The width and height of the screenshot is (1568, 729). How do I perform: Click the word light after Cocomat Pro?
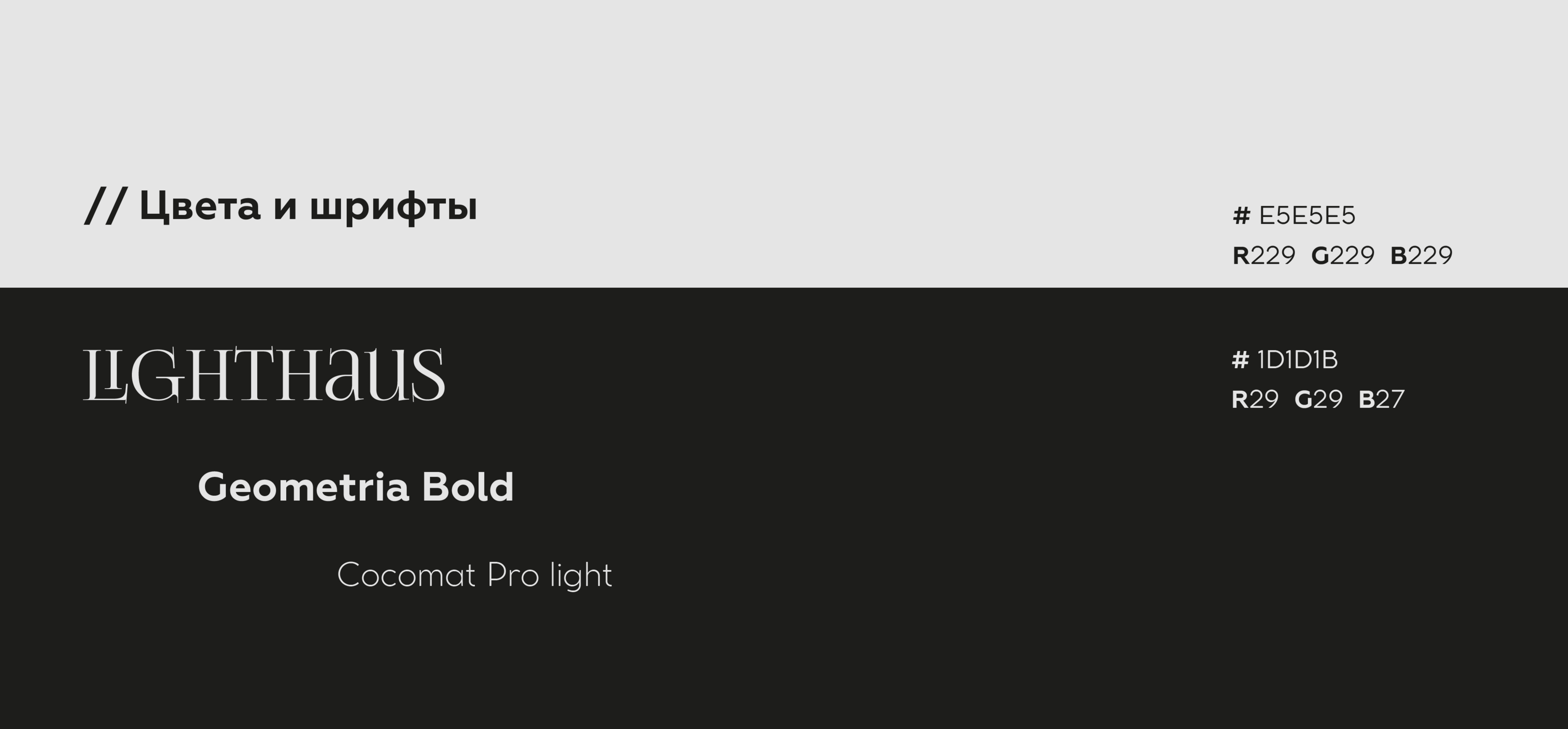(x=581, y=576)
